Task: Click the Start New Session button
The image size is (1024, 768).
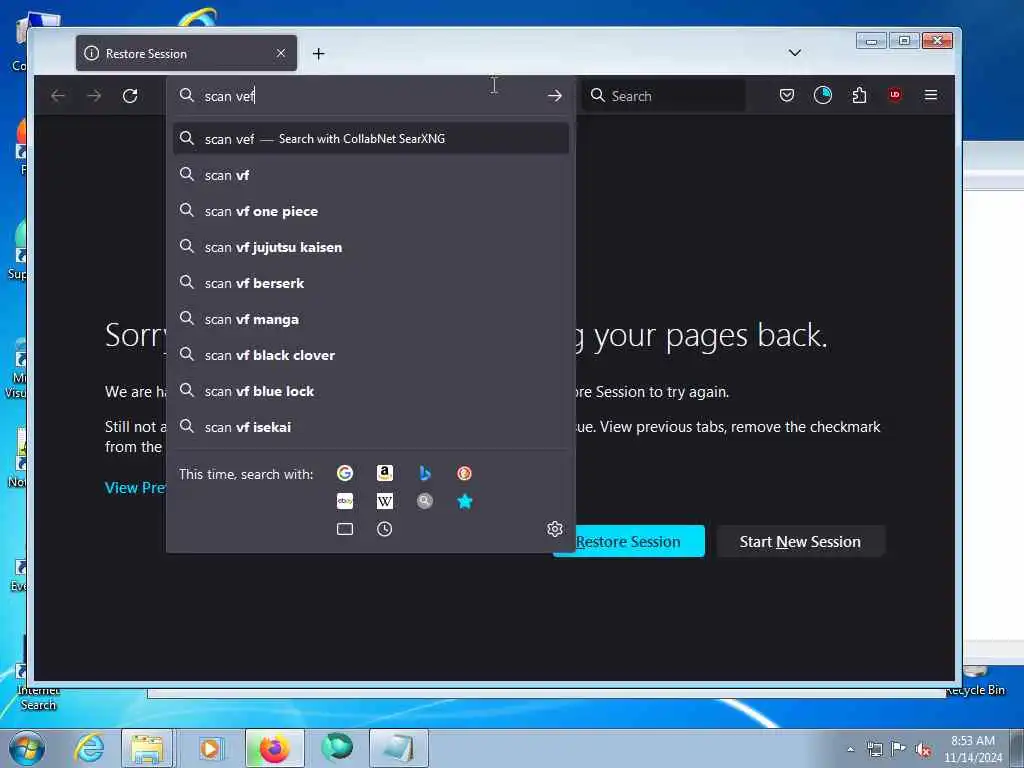Action: 800,541
